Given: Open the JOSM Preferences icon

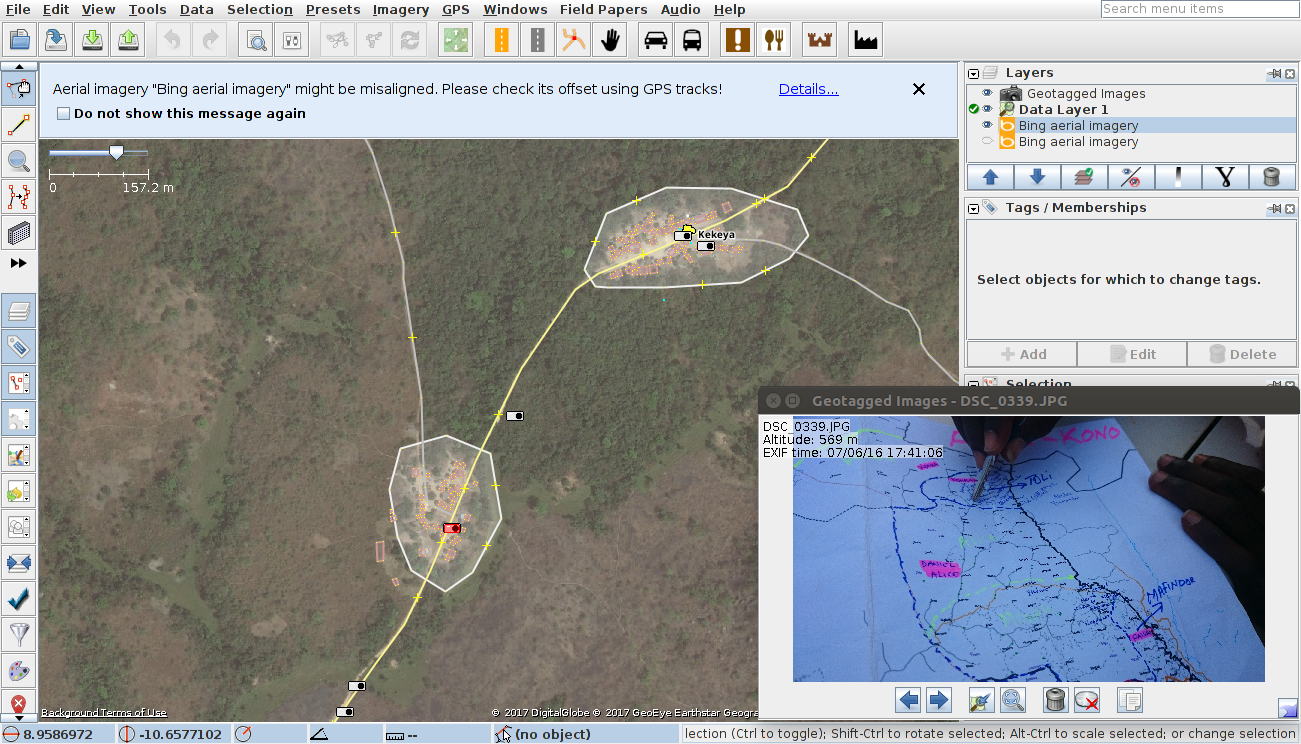Looking at the screenshot, I should pos(292,39).
